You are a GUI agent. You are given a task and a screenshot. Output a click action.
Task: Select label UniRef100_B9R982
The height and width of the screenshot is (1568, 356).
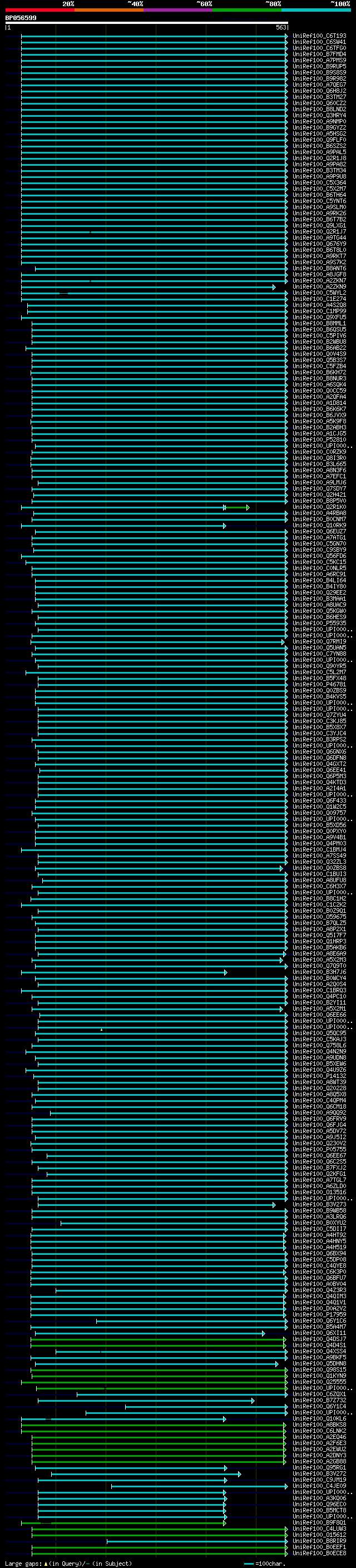click(319, 78)
